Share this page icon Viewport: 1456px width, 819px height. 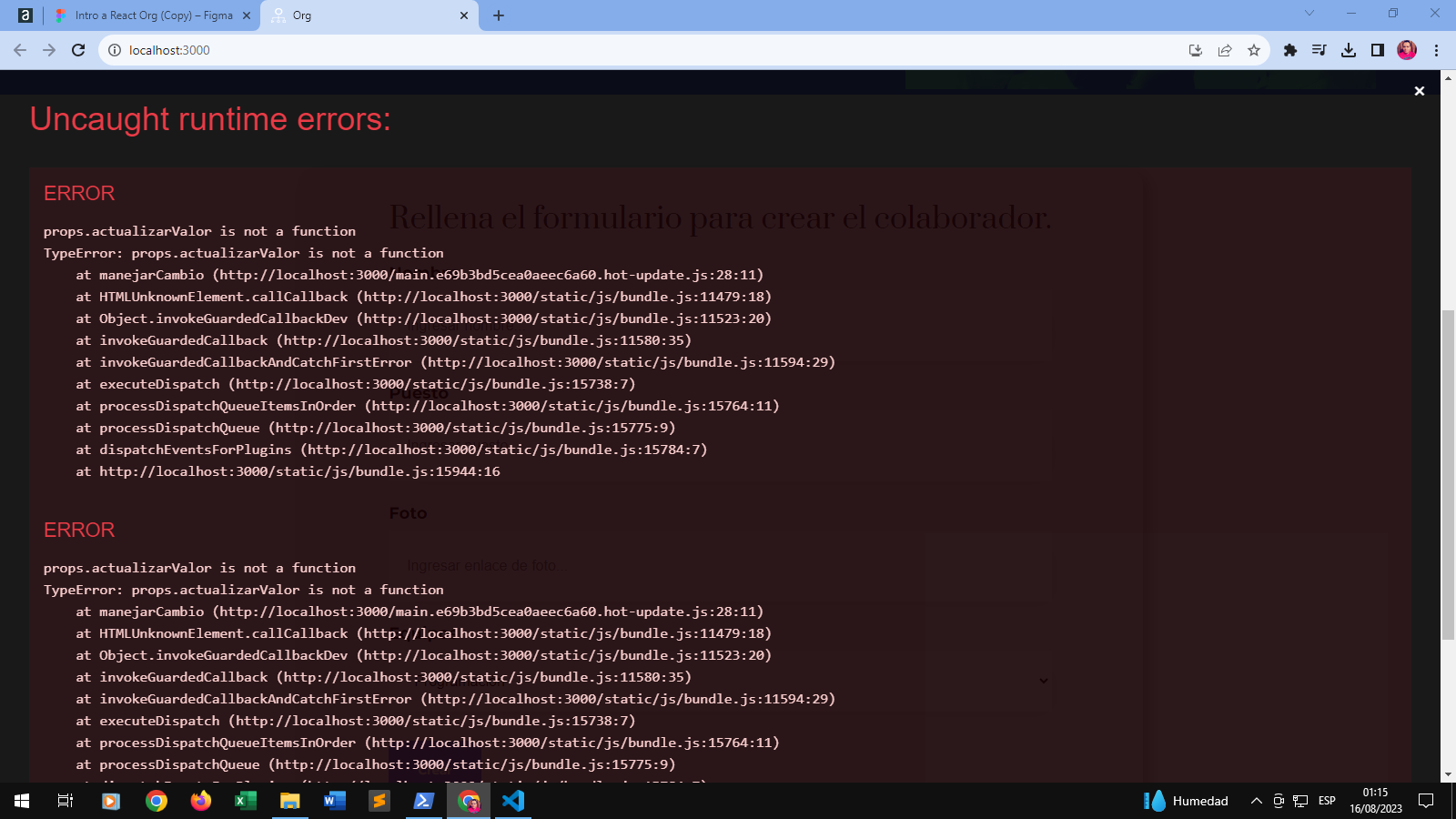click(1225, 50)
